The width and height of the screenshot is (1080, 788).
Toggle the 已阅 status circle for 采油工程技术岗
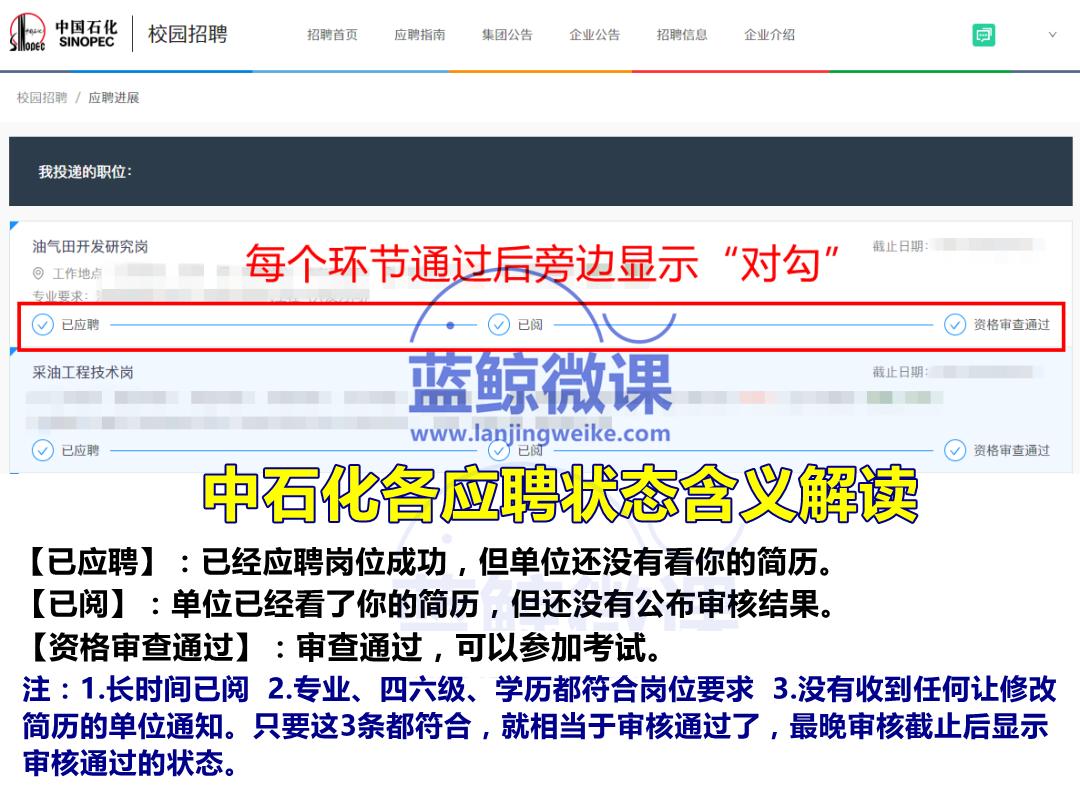(x=497, y=451)
